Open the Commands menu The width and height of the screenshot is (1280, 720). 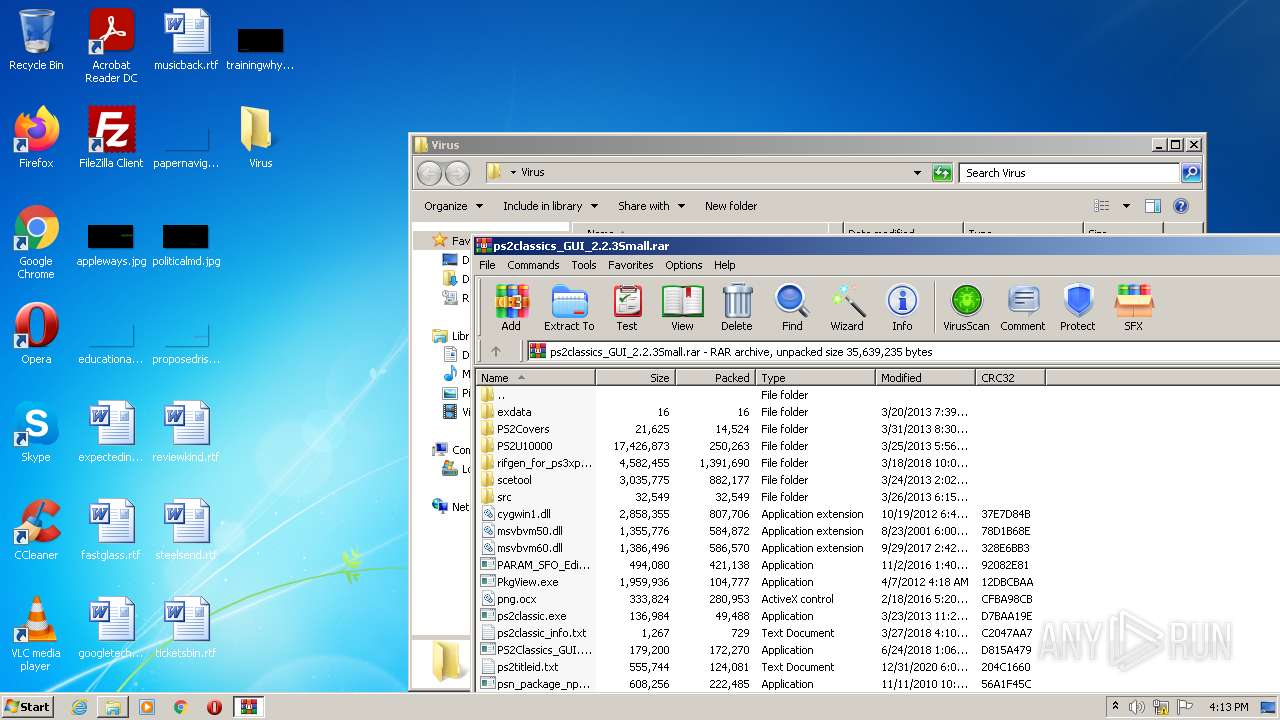(533, 265)
